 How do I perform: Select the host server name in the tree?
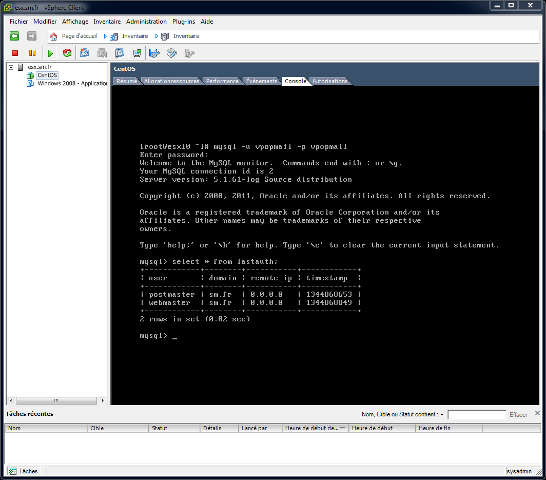39,67
